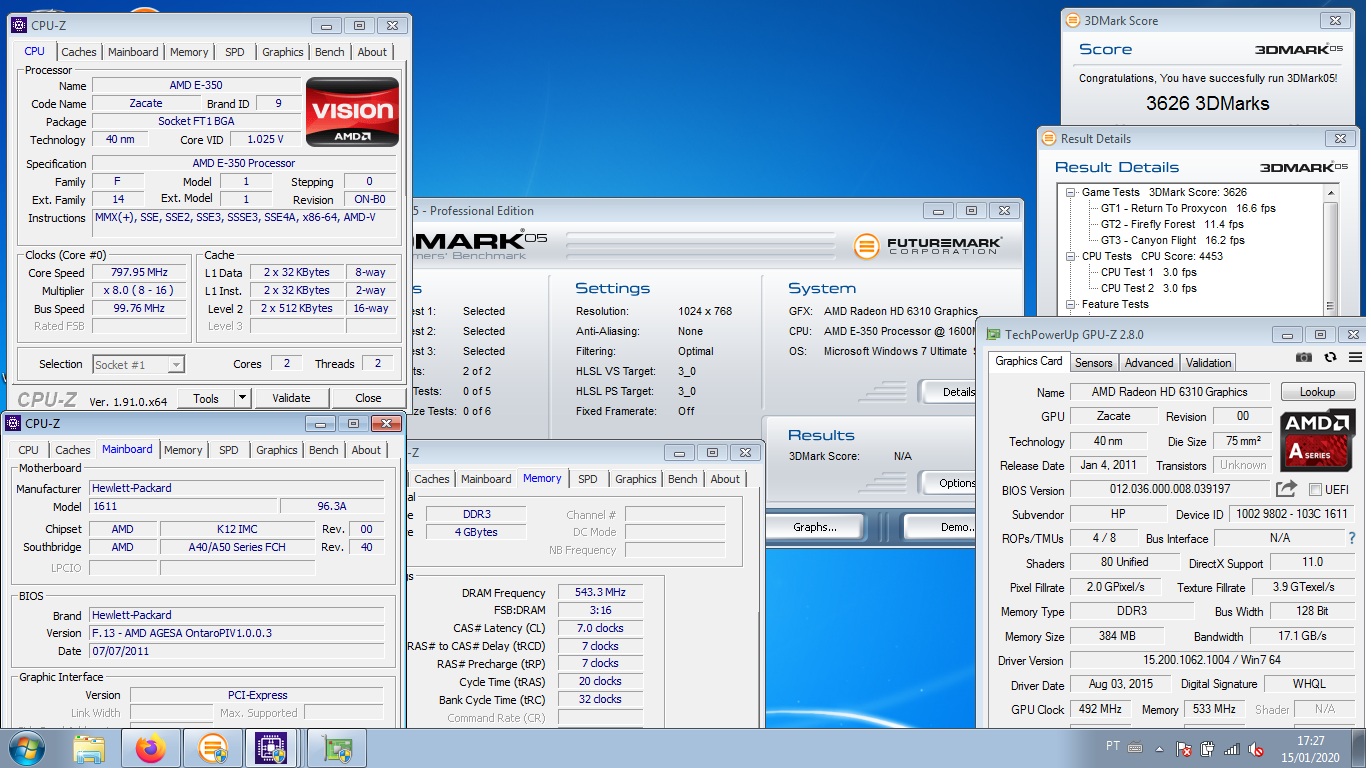Click the CPU-Z title bar icon of the CPU window
Screen dimensions: 1371x768
(18, 25)
